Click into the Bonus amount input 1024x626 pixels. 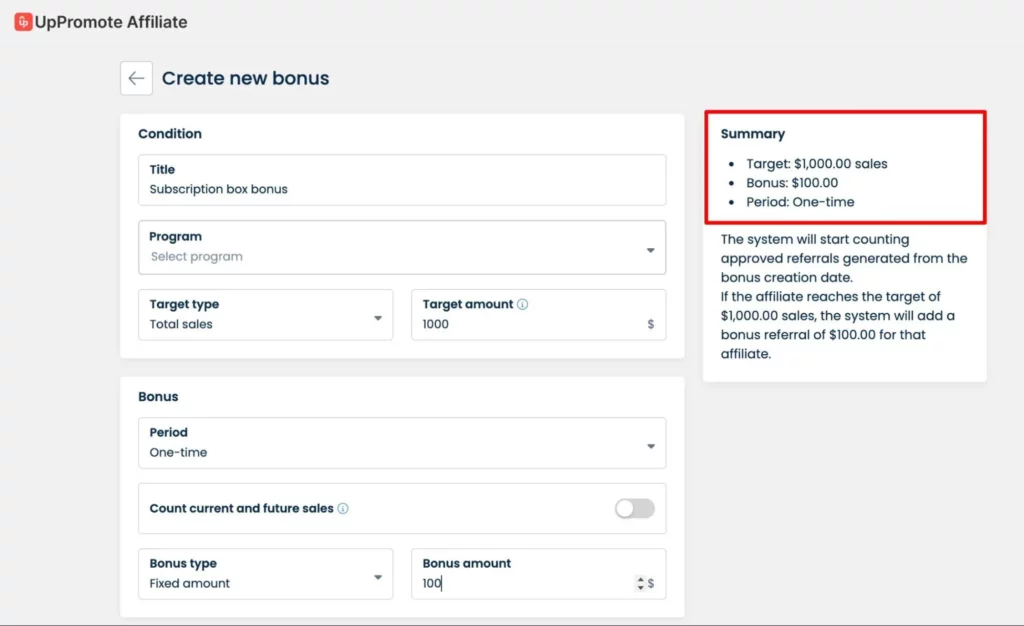(x=520, y=583)
